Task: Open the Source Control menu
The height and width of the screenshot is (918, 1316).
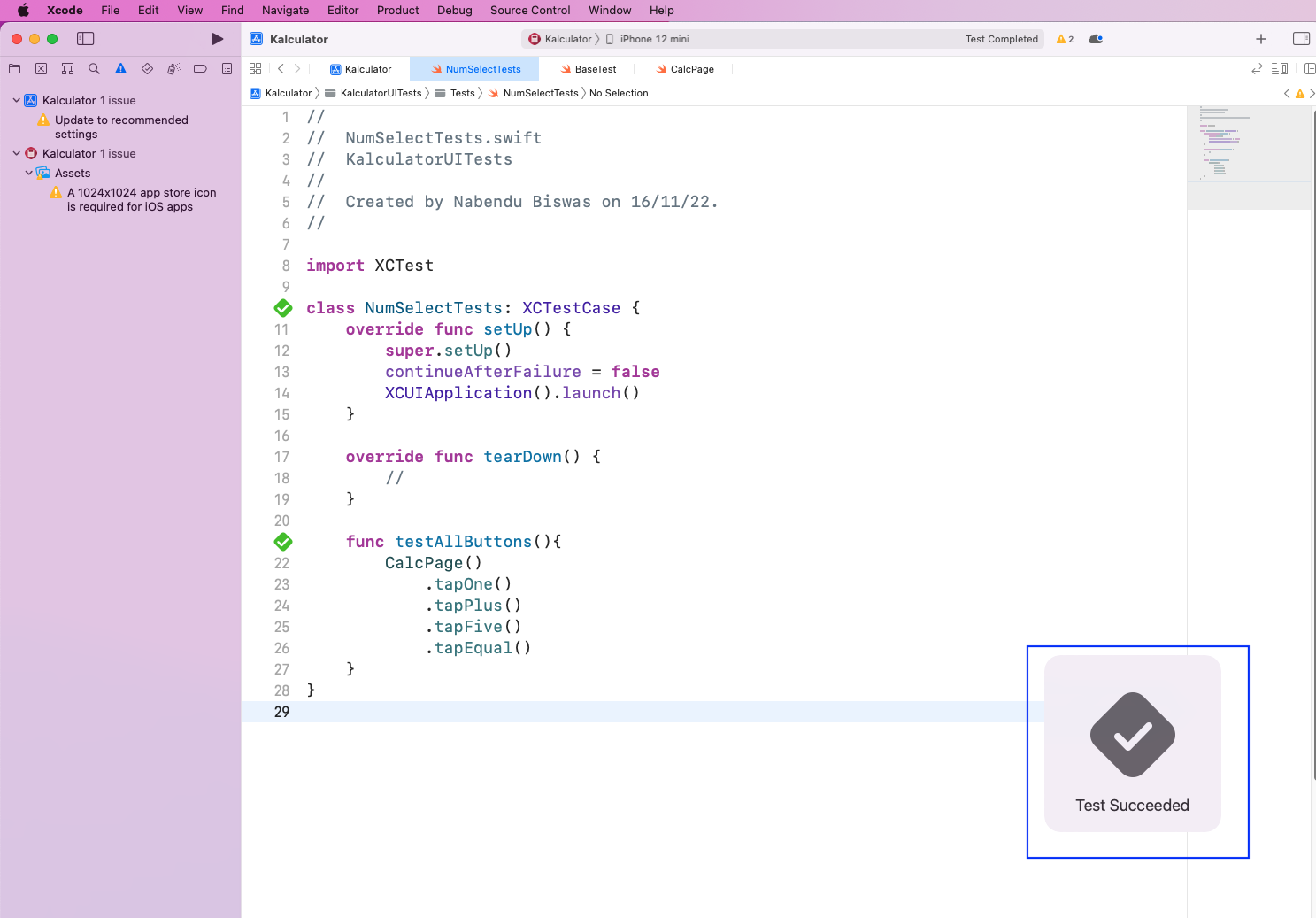Action: tap(530, 11)
